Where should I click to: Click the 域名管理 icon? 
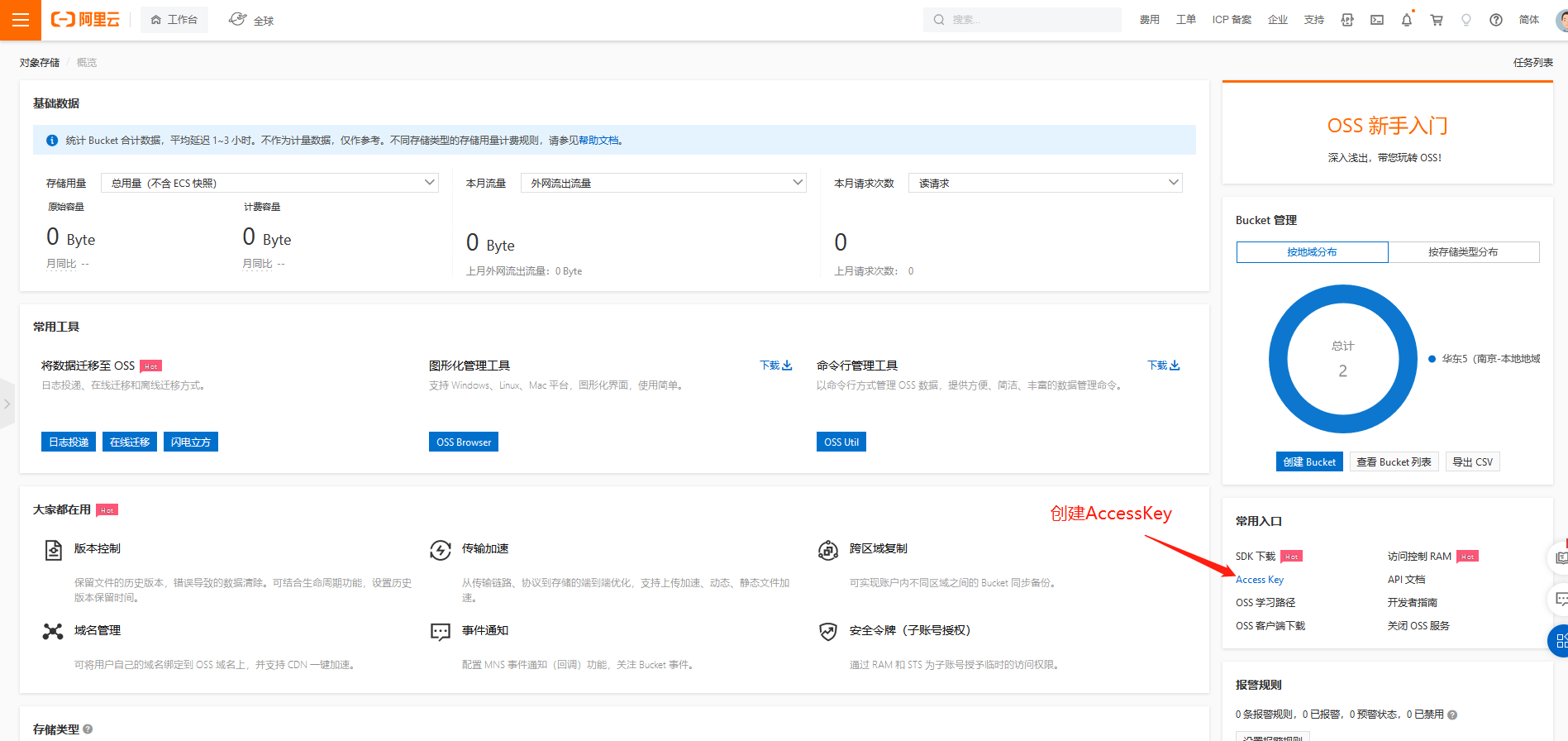coord(53,632)
